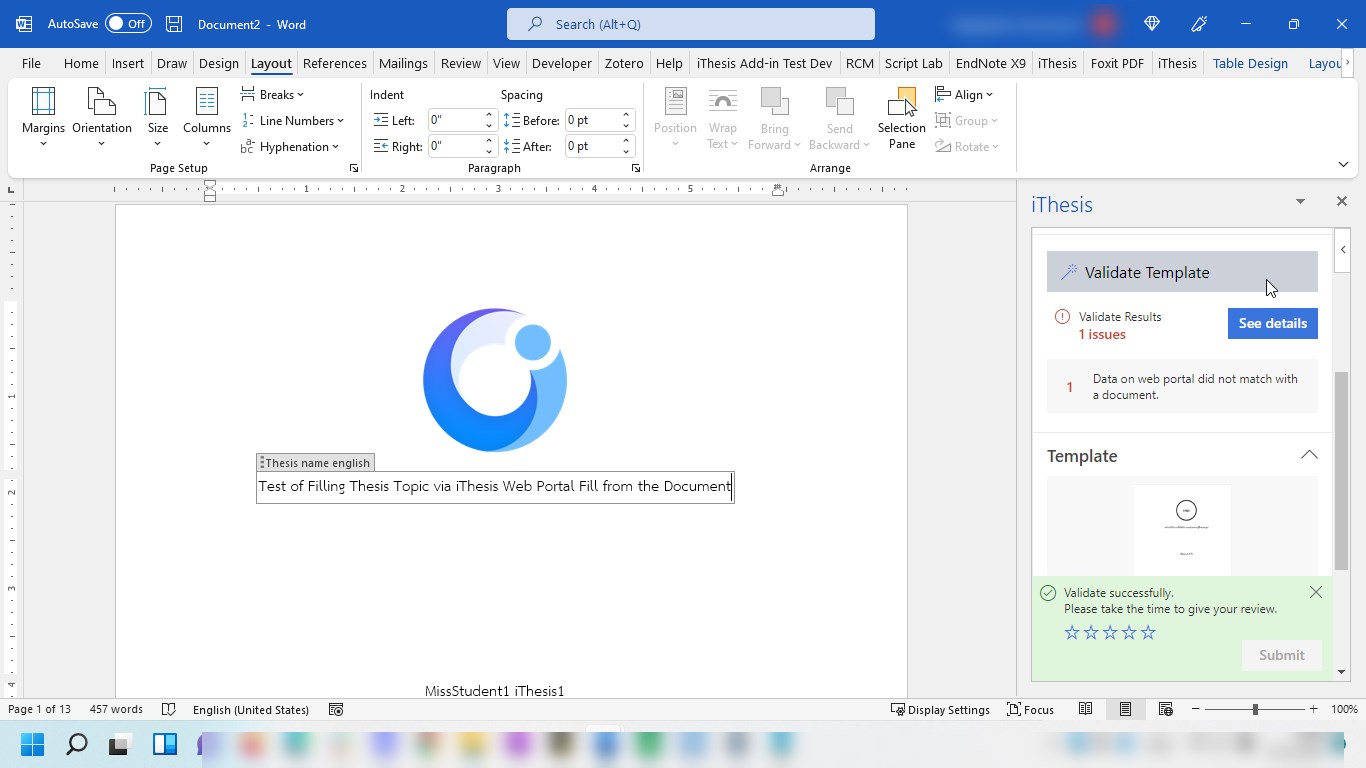Click the Search (Alt+Q) box
1366x768 pixels.
pos(691,24)
